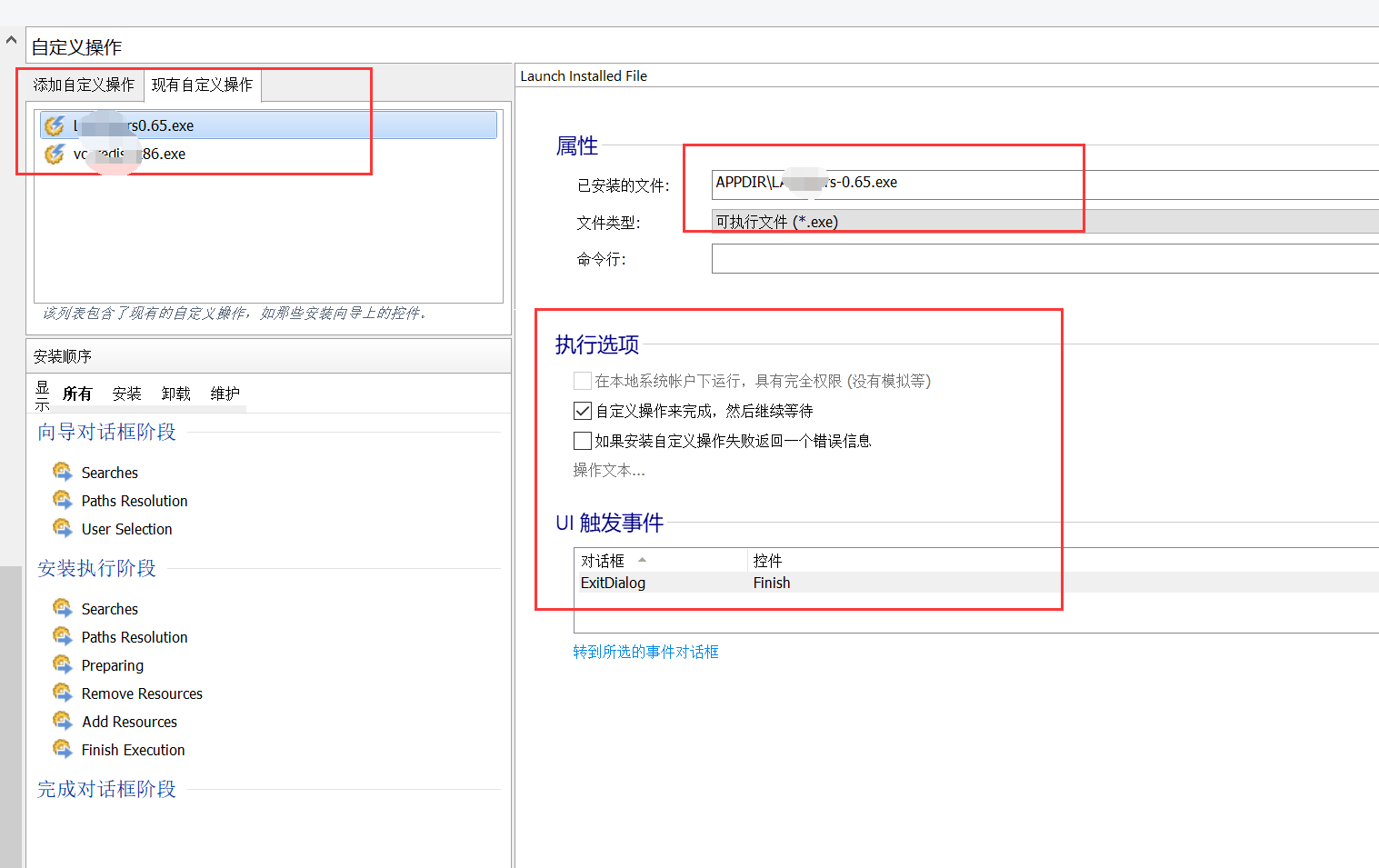The image size is (1379, 868).
Task: Check 如果安装自定义操作失败返回一个错误信息
Action: point(582,440)
